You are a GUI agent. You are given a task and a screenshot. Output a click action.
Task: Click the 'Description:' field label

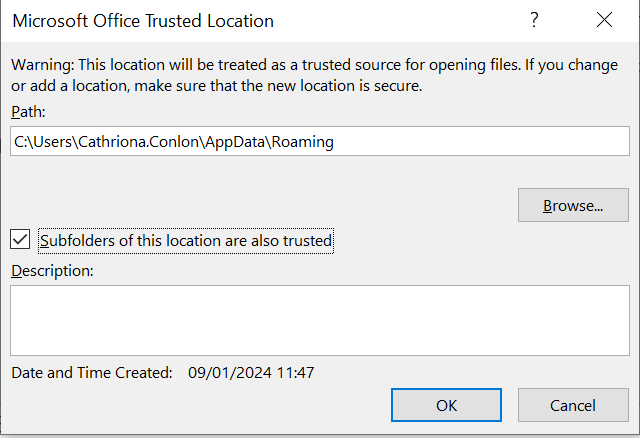coord(52,270)
